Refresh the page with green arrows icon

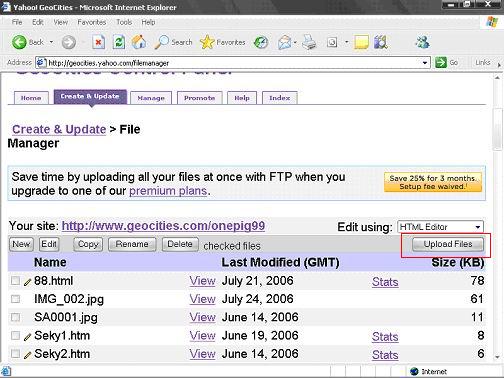119,42
